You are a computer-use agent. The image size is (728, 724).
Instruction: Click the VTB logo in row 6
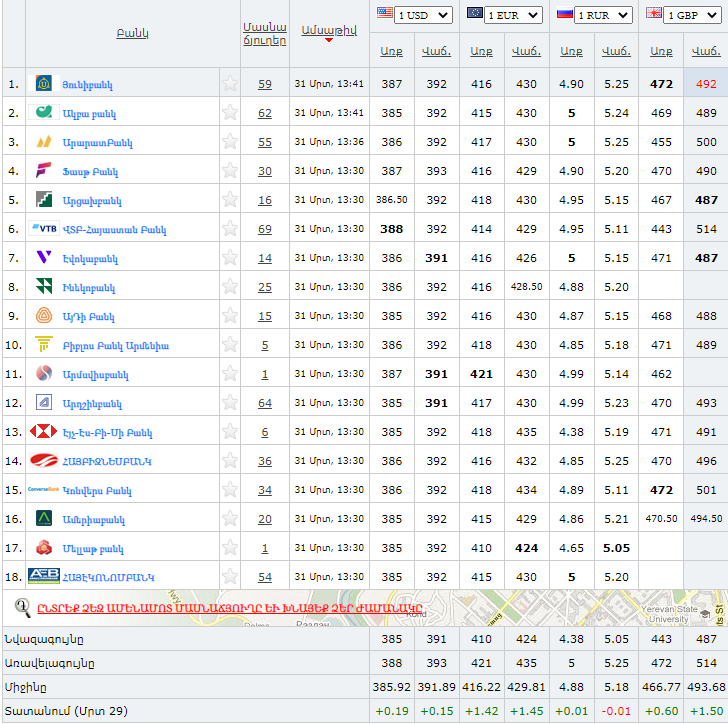coord(44,228)
